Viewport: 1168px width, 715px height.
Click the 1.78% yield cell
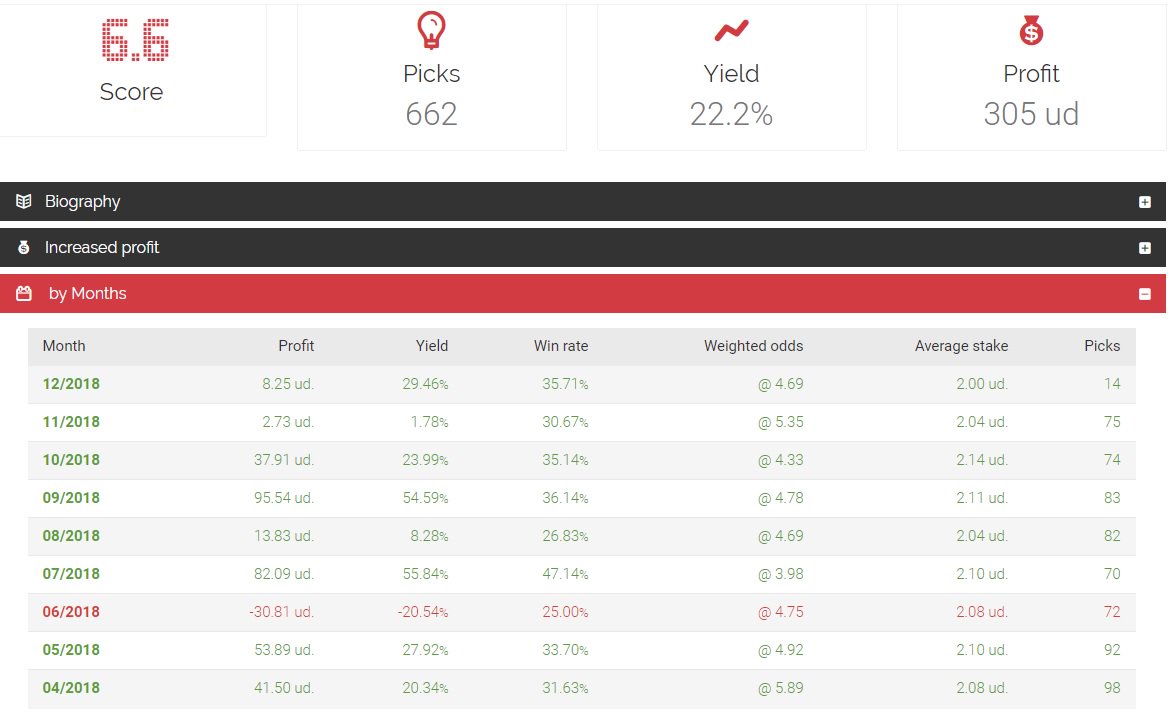click(429, 422)
